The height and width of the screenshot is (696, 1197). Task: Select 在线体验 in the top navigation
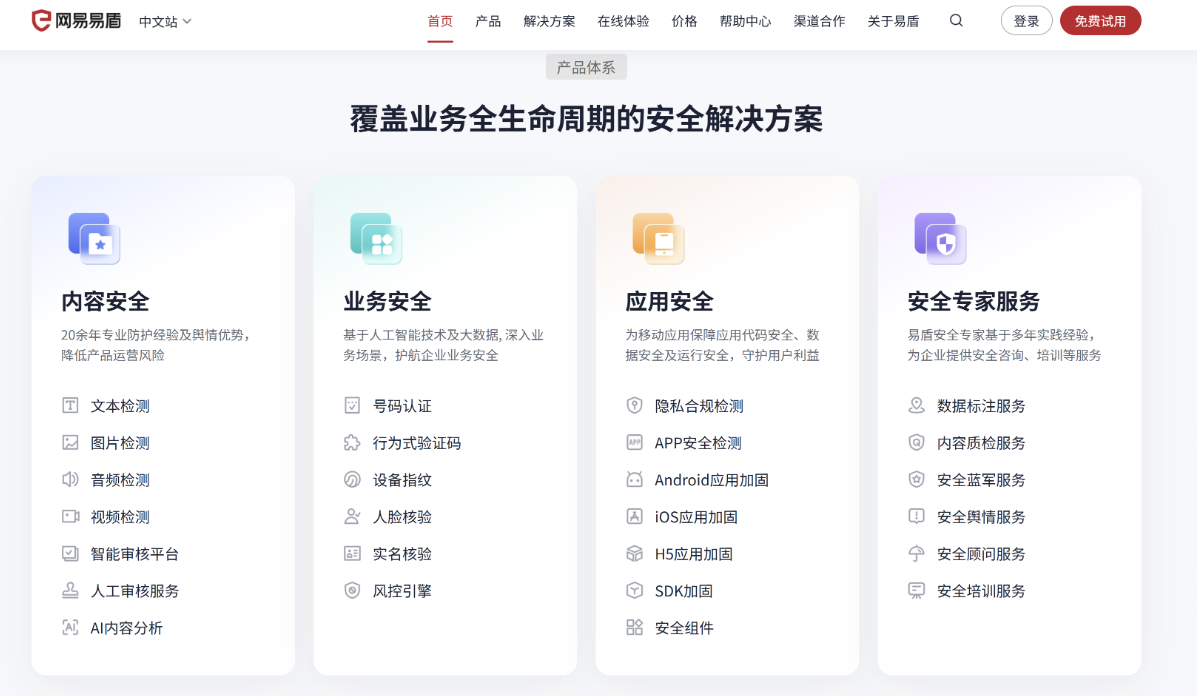click(623, 19)
